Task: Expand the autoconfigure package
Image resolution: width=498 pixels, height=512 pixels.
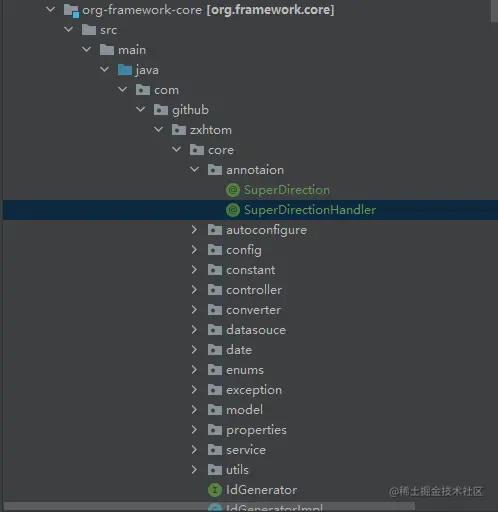Action: 194,230
